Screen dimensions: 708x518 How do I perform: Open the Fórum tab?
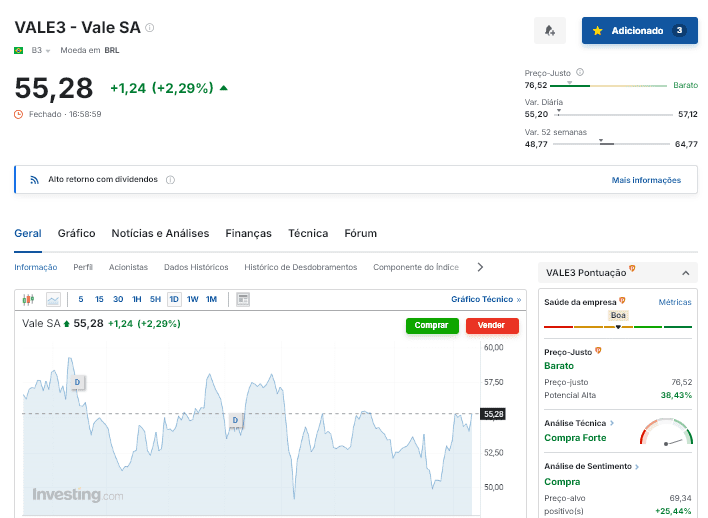360,233
